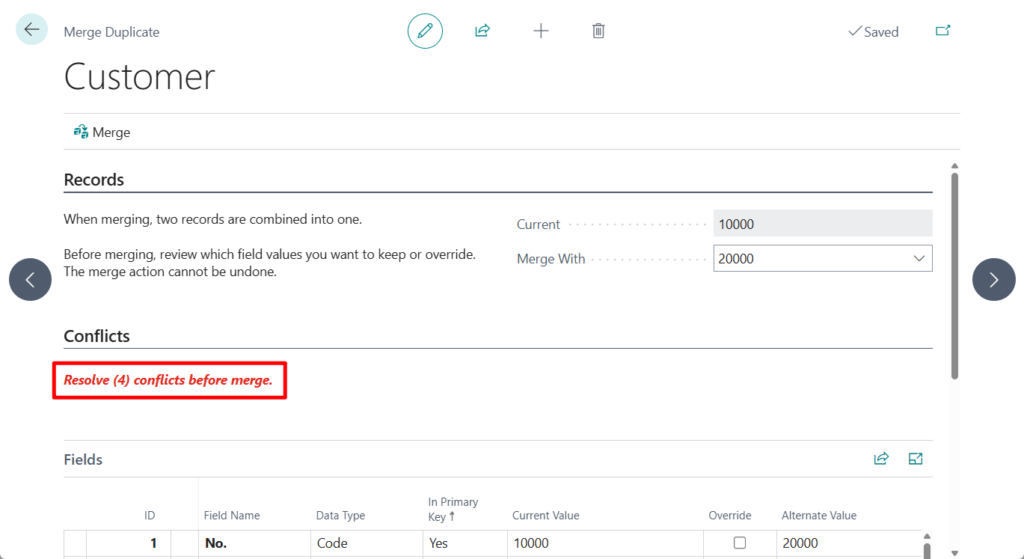Click the Field Name column header
1024x559 pixels.
232,515
